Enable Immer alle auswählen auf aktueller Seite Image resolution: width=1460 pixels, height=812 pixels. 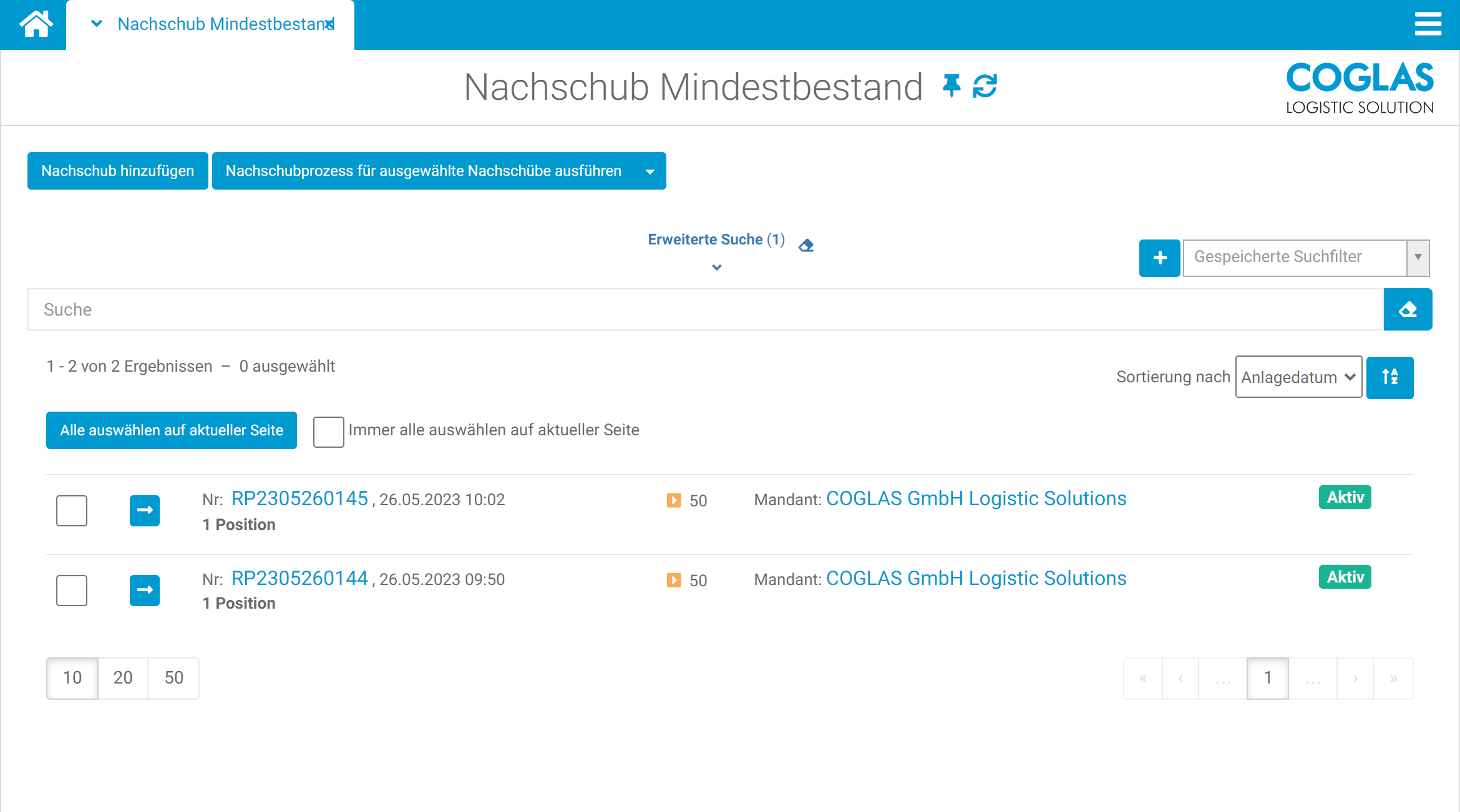(328, 432)
